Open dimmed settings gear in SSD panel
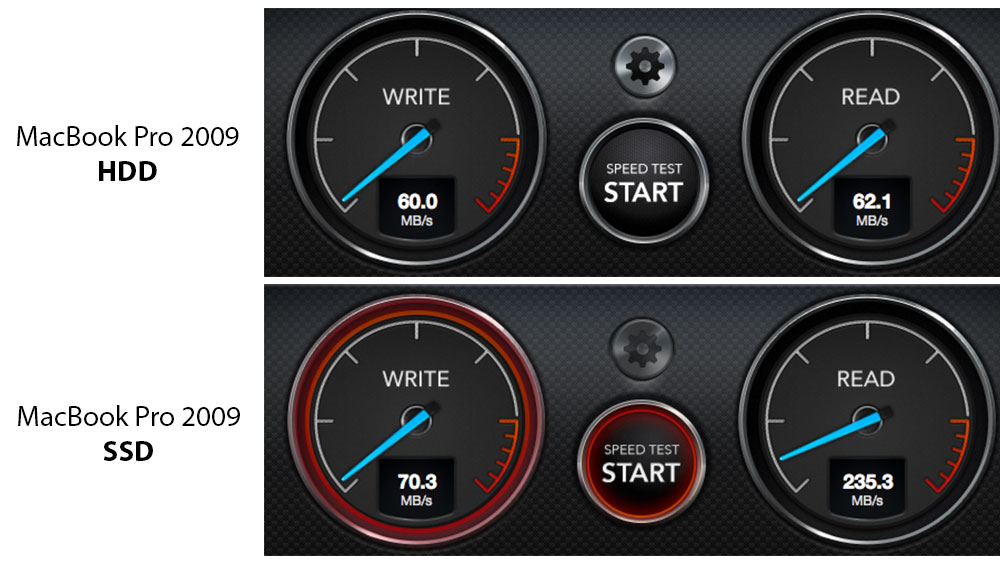This screenshot has height=563, width=1000. 642,349
